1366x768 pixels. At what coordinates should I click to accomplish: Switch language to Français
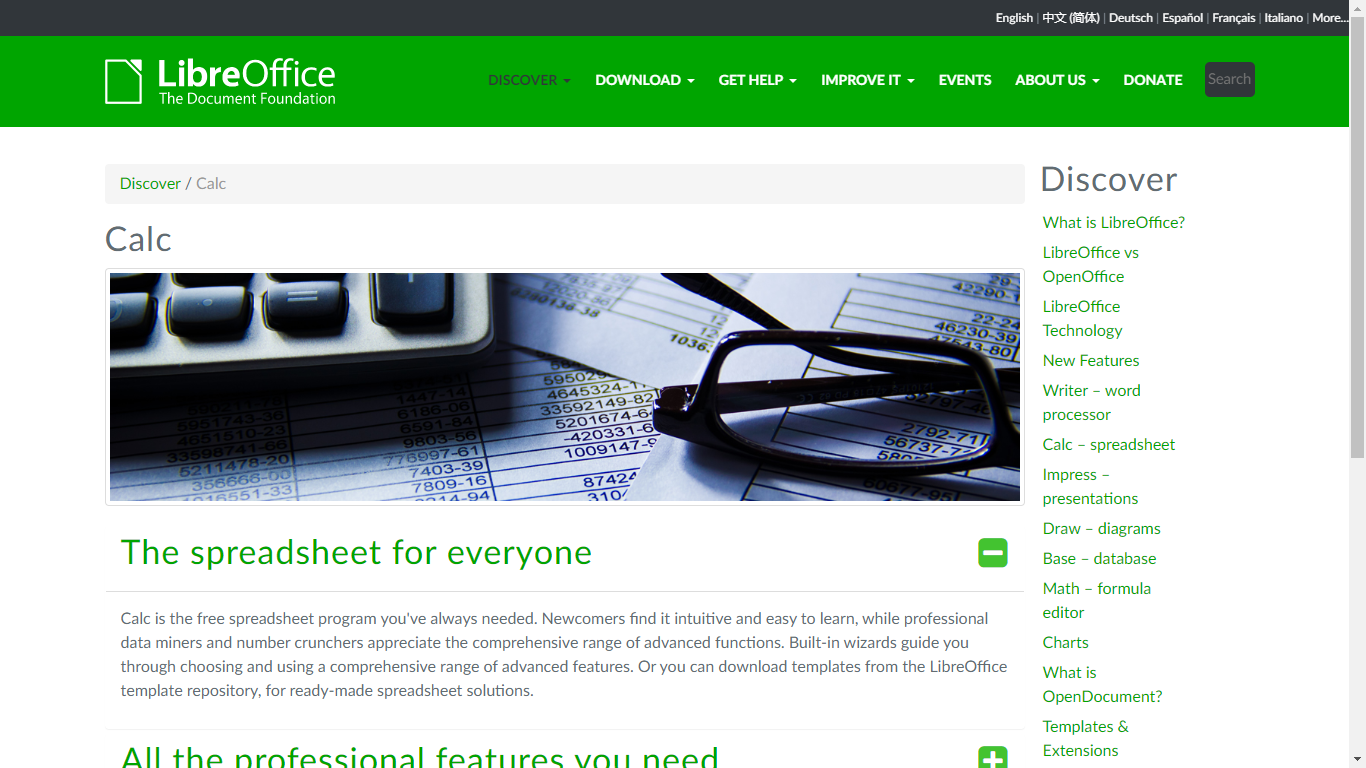(x=1234, y=18)
